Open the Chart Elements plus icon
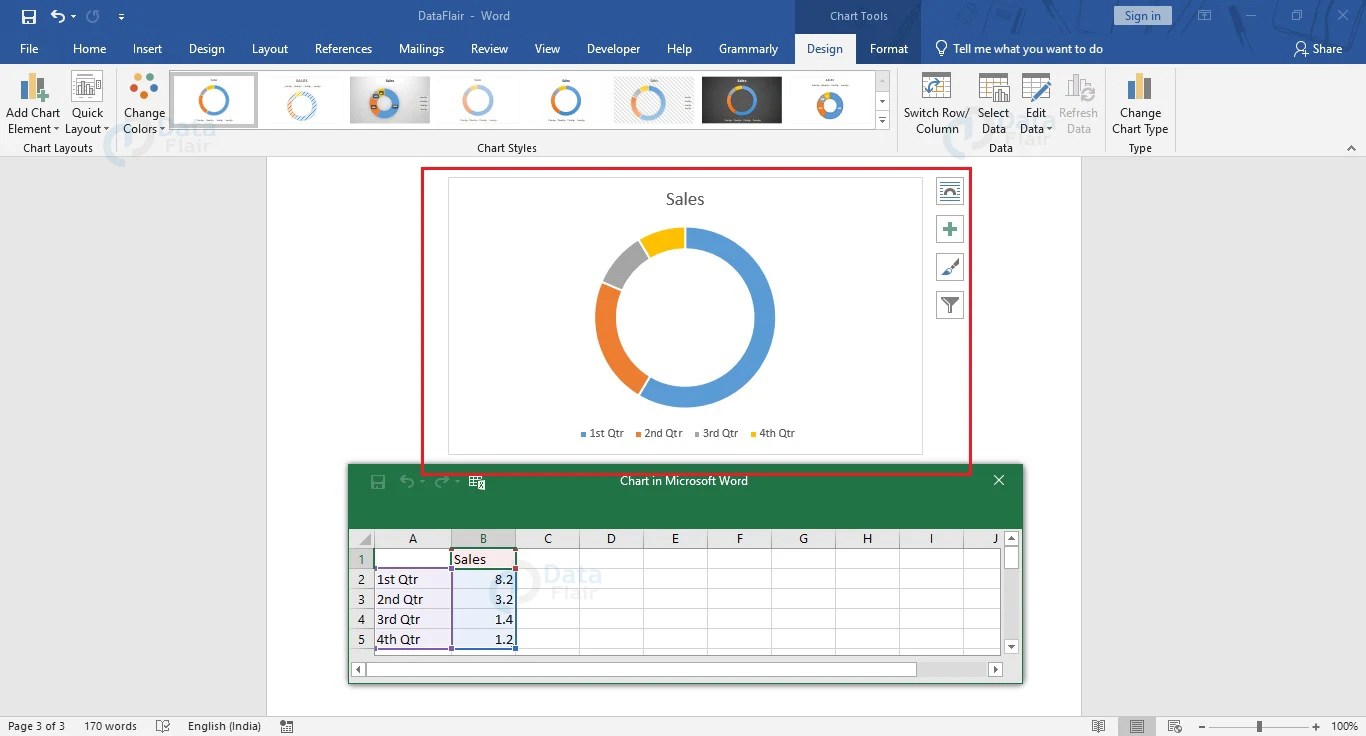 [949, 228]
